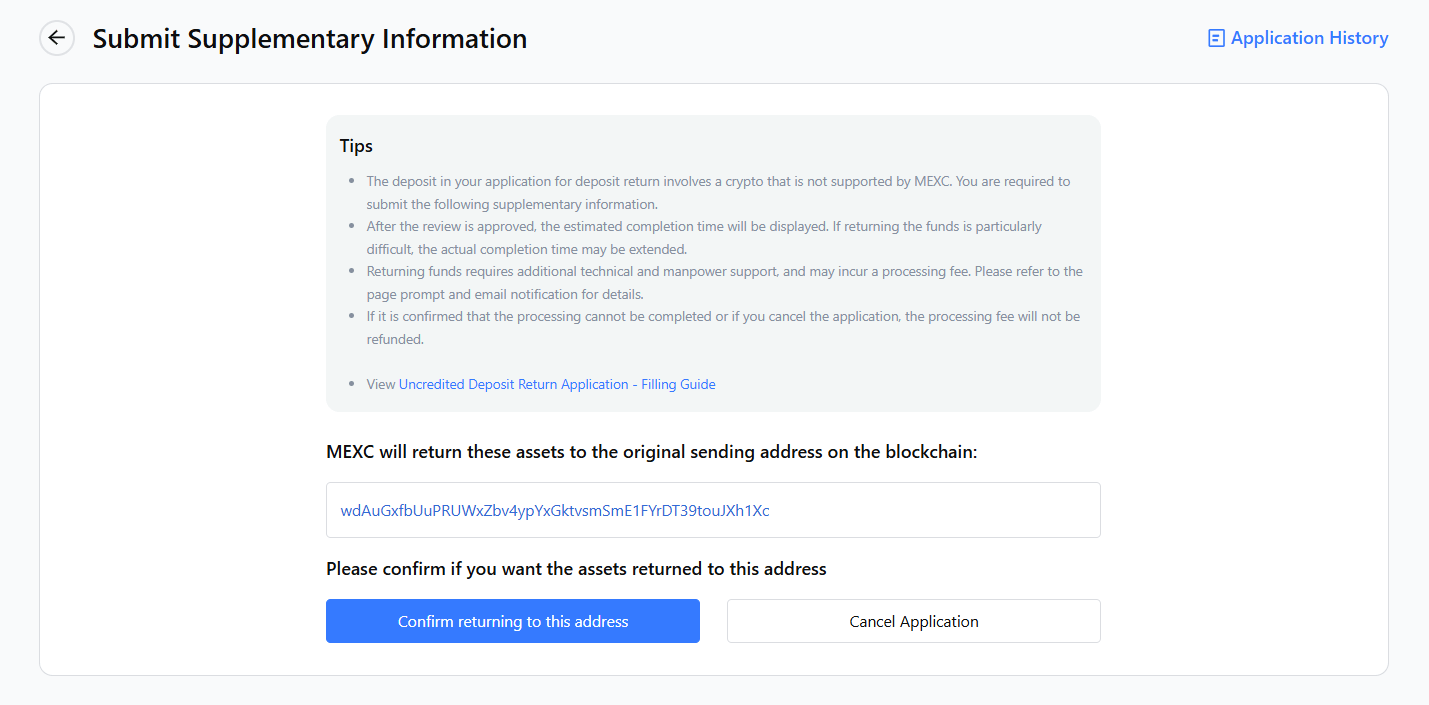Click the wallet address text wdAuGxfb...
This screenshot has height=705, width=1429.
click(x=555, y=510)
